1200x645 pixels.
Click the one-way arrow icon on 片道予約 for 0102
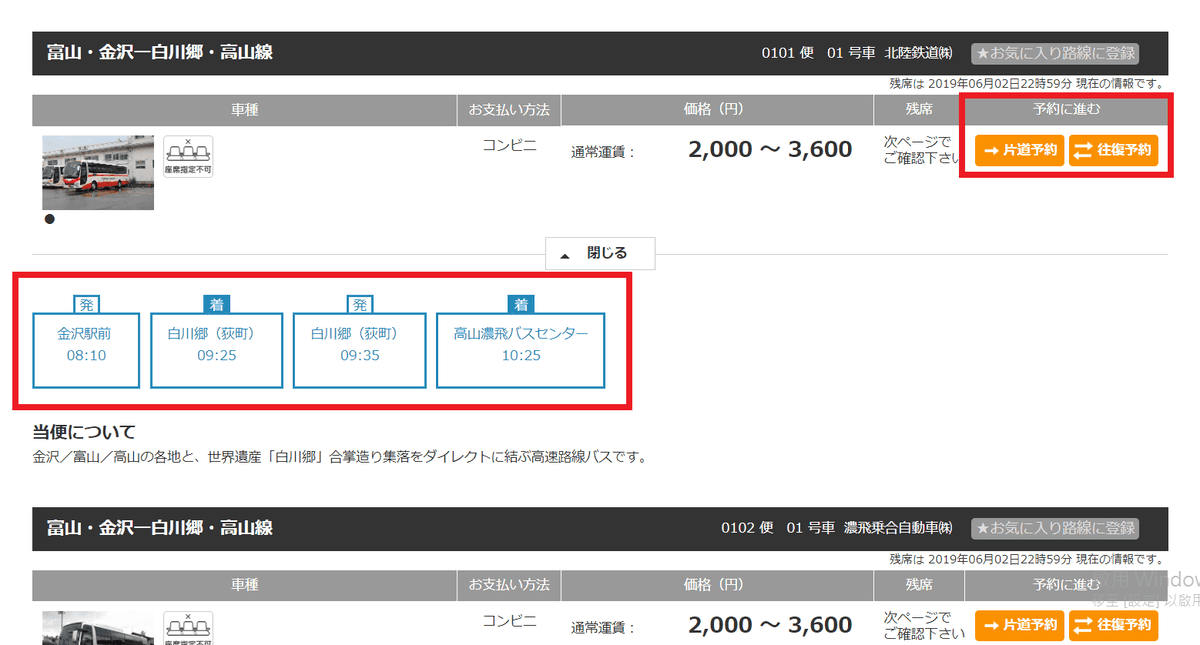[x=990, y=625]
